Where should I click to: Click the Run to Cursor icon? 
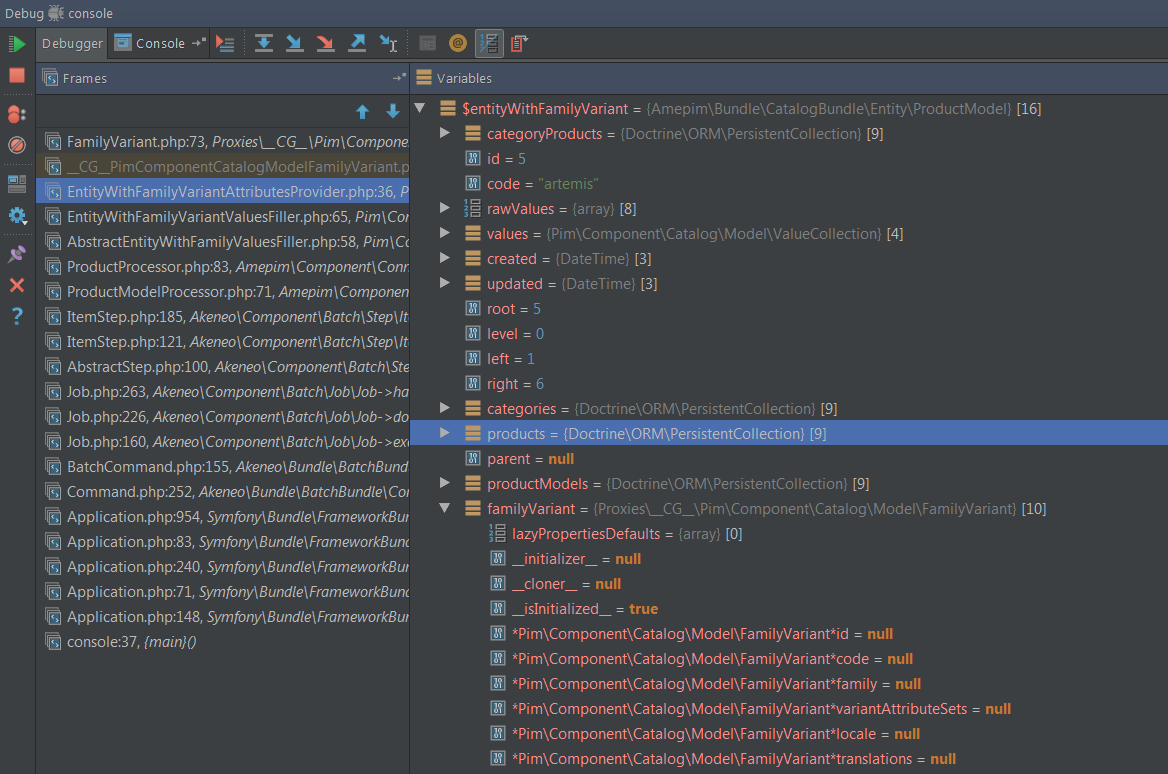click(x=388, y=43)
